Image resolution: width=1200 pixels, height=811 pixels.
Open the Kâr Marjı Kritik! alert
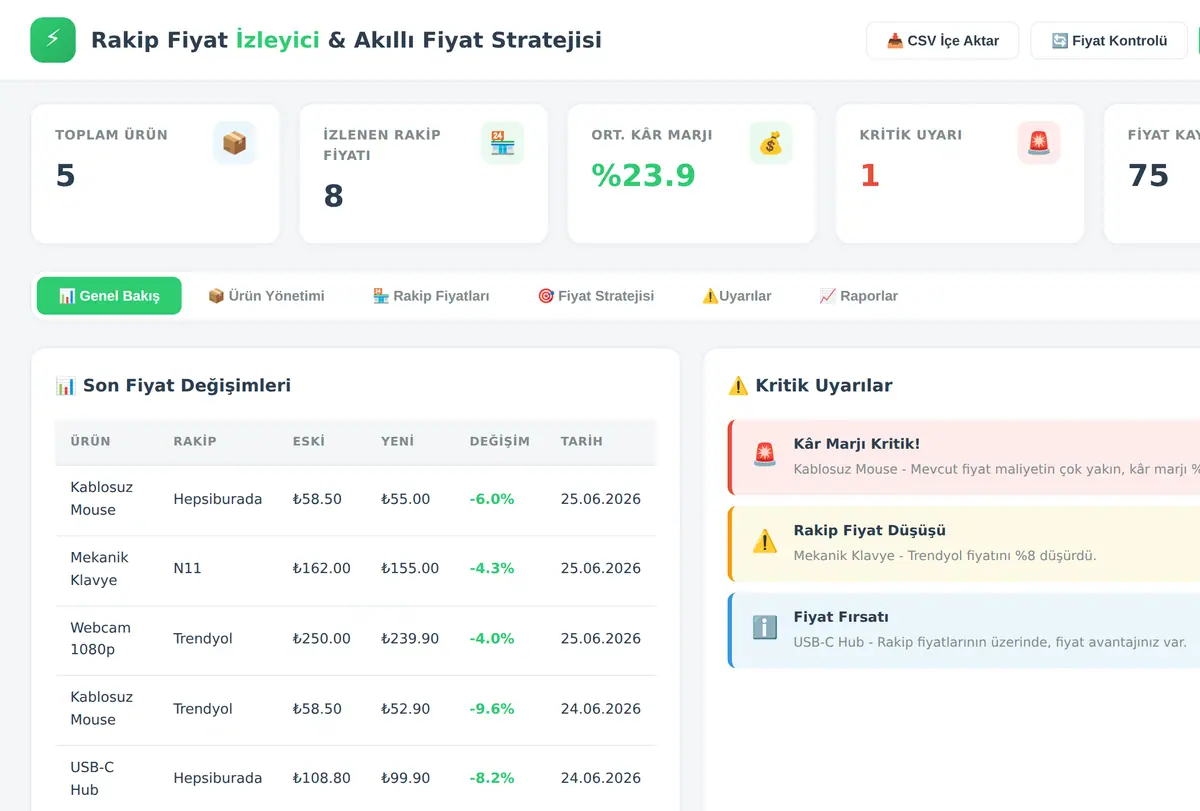tap(965, 457)
